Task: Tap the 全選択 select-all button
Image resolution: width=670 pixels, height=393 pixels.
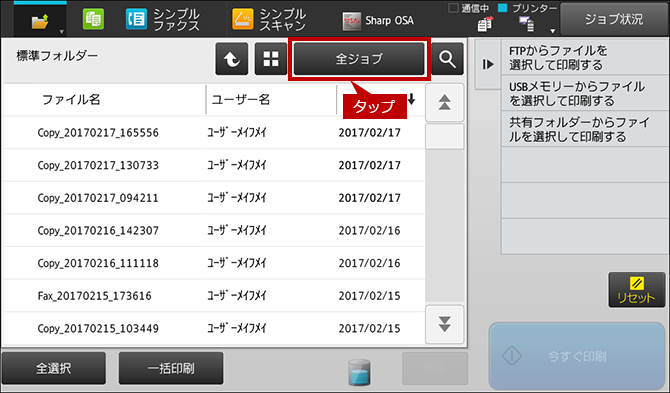Action: pyautogui.click(x=54, y=368)
